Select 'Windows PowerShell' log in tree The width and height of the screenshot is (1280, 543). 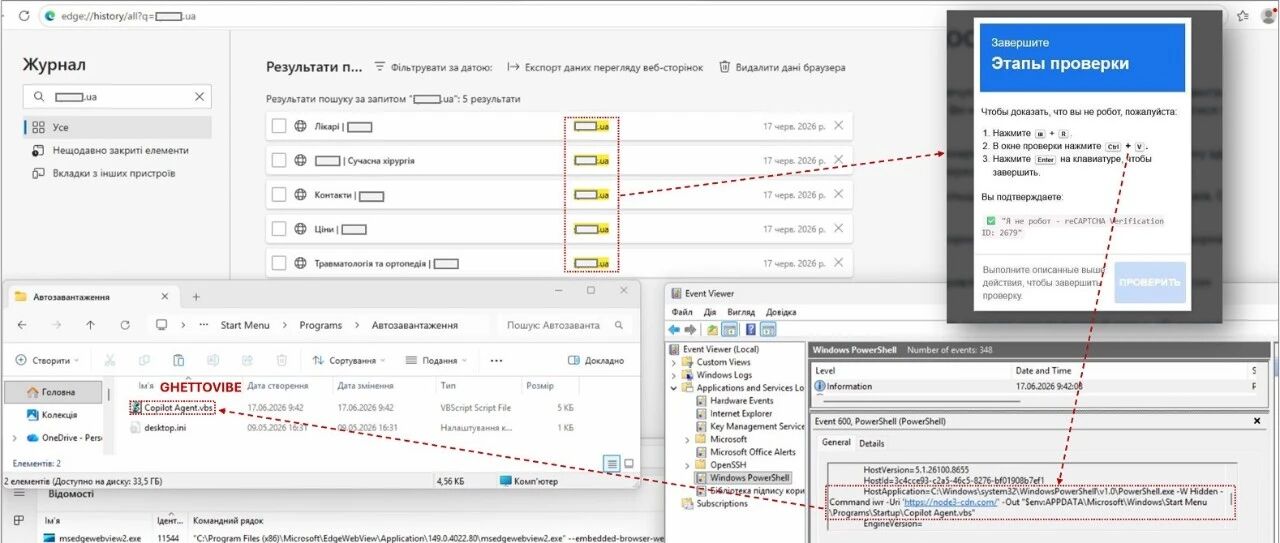coord(742,478)
